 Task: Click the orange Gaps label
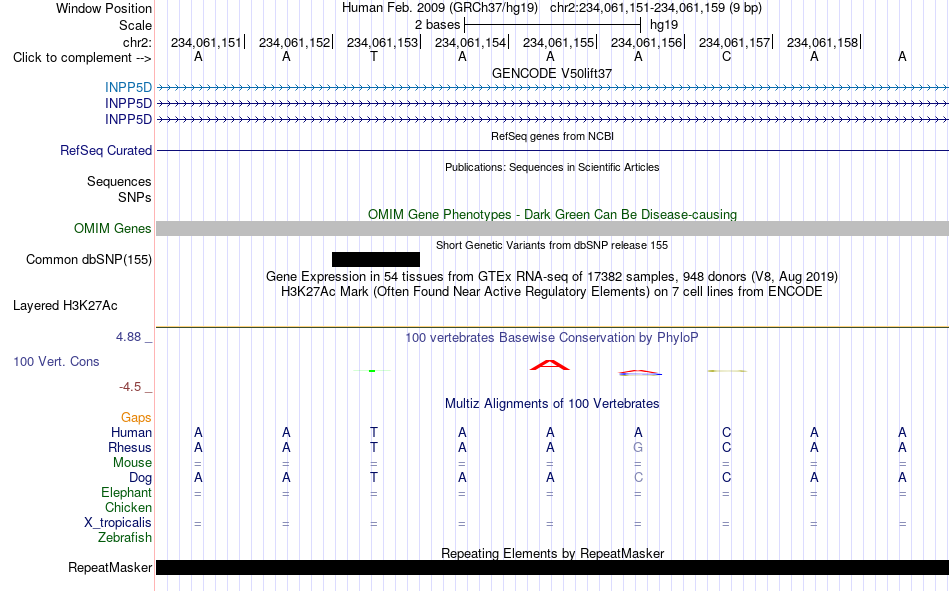click(136, 418)
